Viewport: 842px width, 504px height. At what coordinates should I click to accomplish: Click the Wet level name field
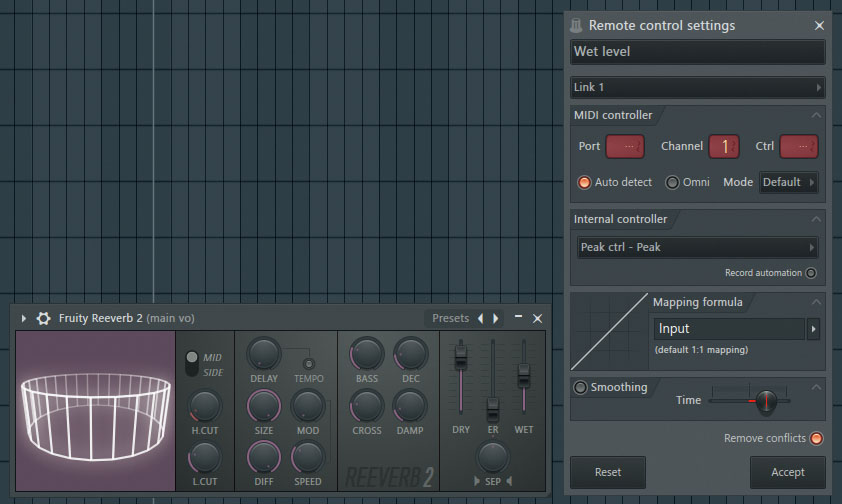(x=698, y=52)
